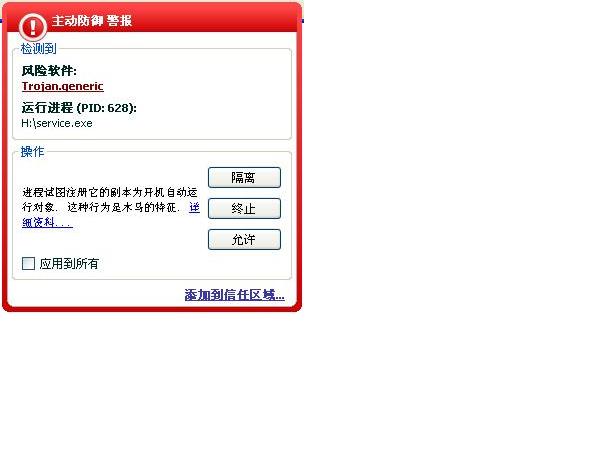This screenshot has height=455, width=604.
Task: Click the 运行进程 (PID: 628) label
Action: click(79, 108)
